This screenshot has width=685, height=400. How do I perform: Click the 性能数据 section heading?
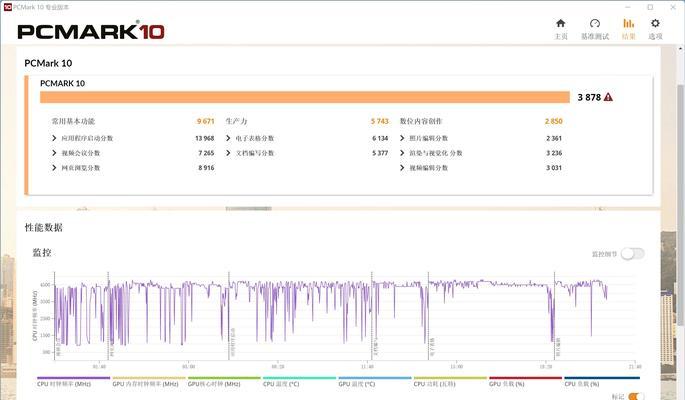[x=44, y=228]
